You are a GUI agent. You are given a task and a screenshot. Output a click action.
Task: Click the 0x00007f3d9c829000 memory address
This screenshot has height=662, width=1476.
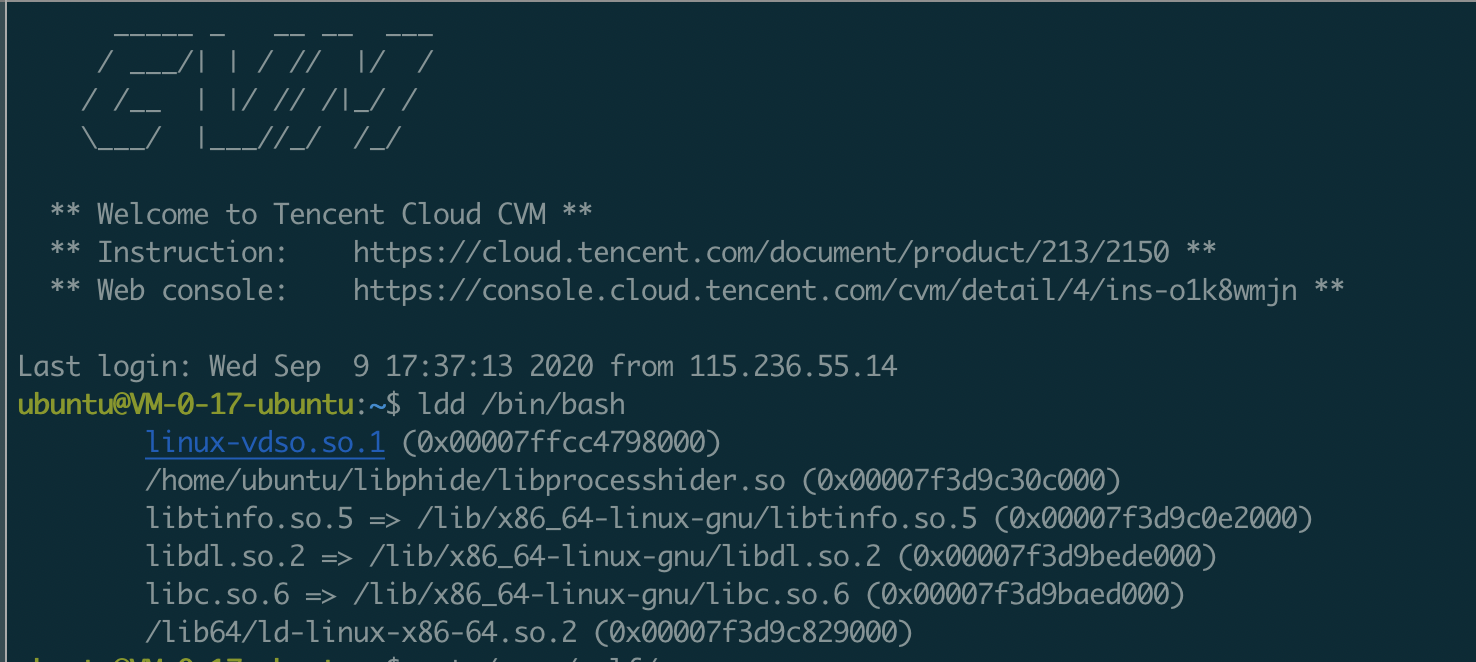tap(753, 632)
